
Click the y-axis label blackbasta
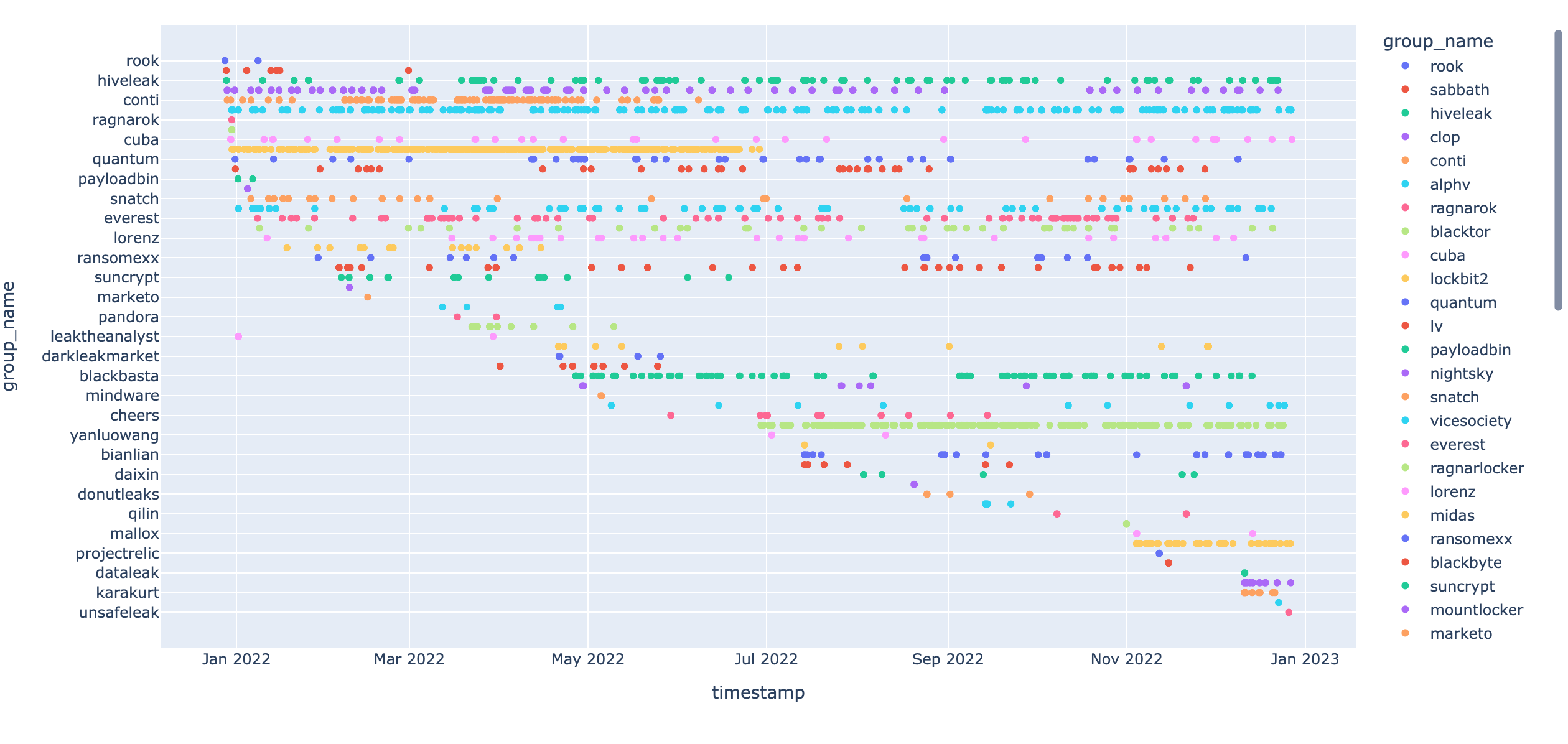tap(119, 376)
